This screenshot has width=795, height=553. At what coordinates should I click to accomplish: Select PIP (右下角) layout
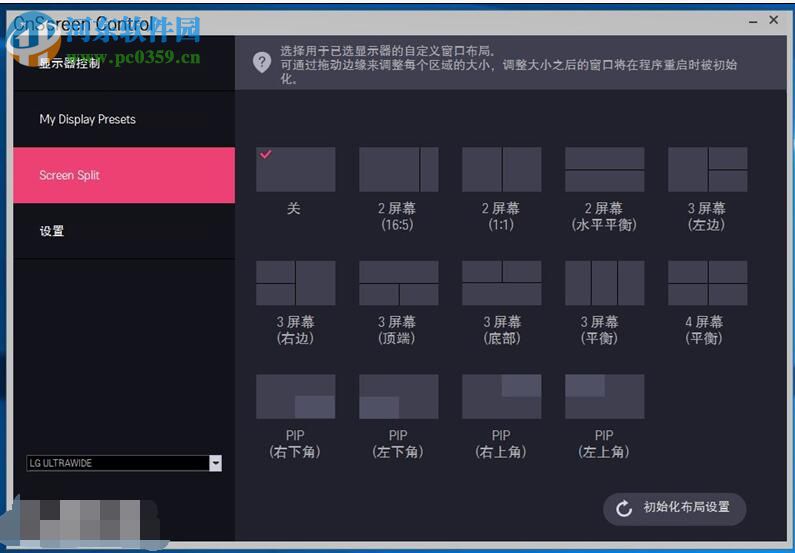296,396
